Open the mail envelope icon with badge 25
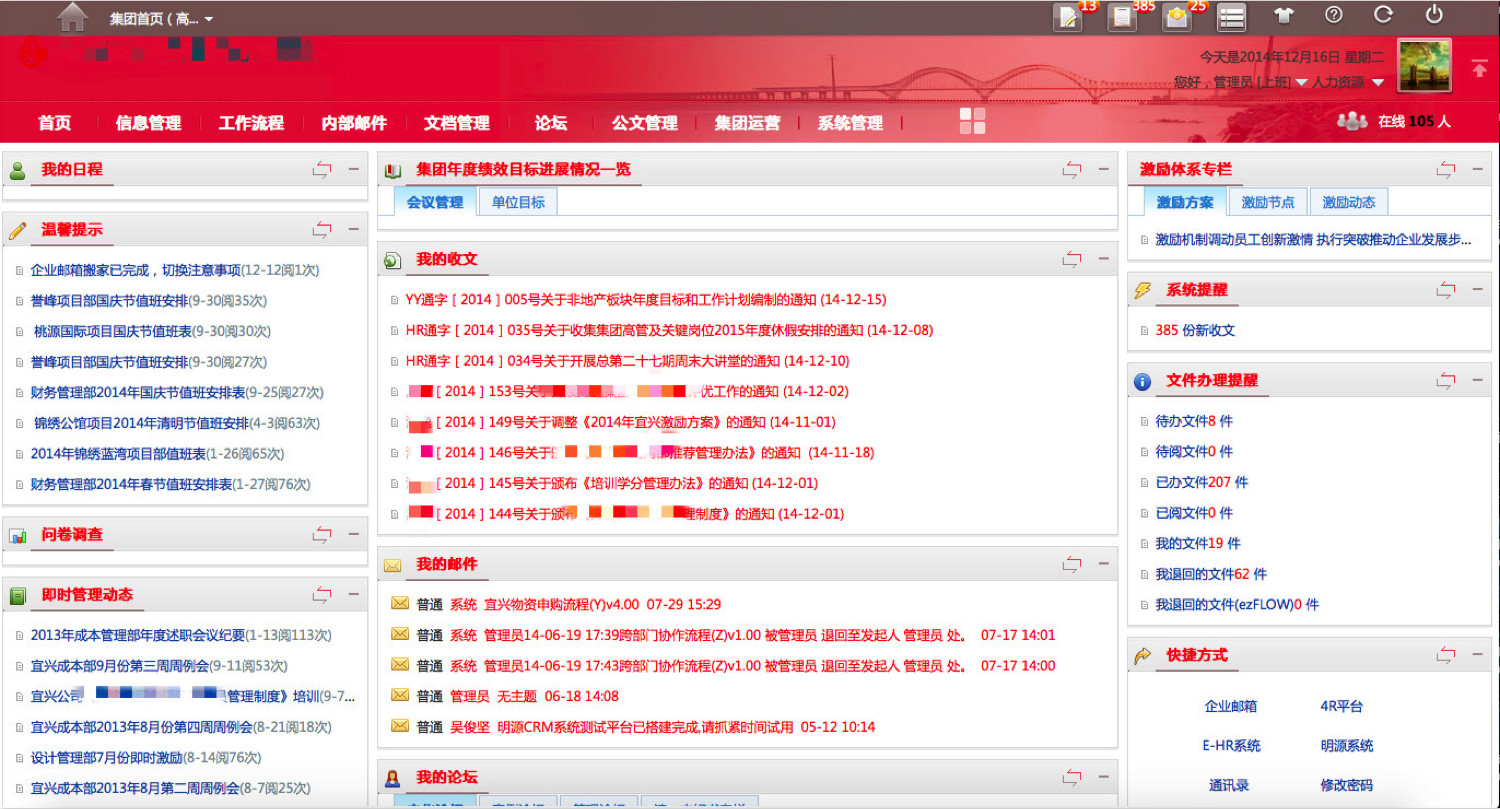This screenshot has width=1500, height=809. point(1177,18)
